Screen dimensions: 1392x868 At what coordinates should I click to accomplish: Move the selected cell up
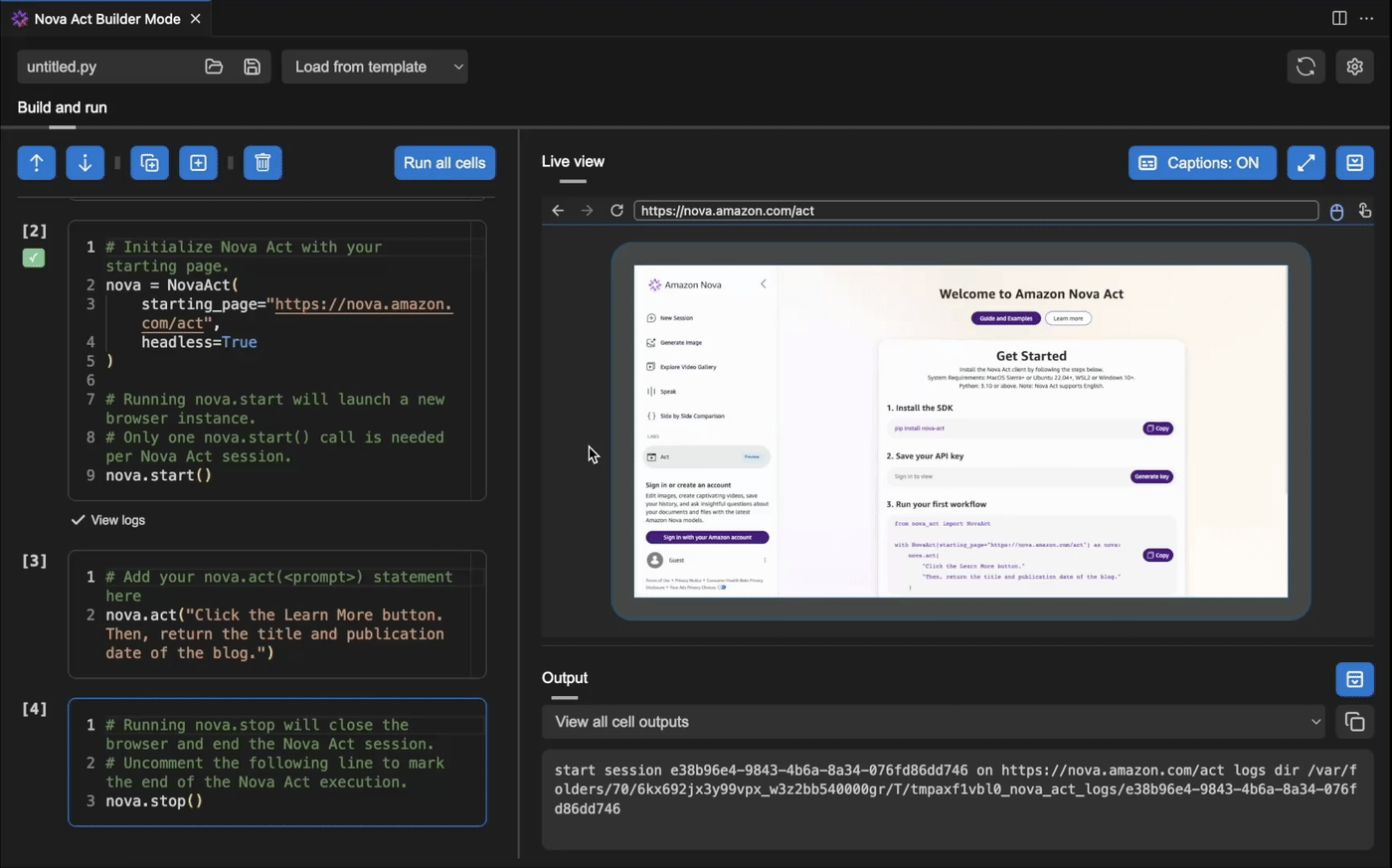pyautogui.click(x=37, y=163)
